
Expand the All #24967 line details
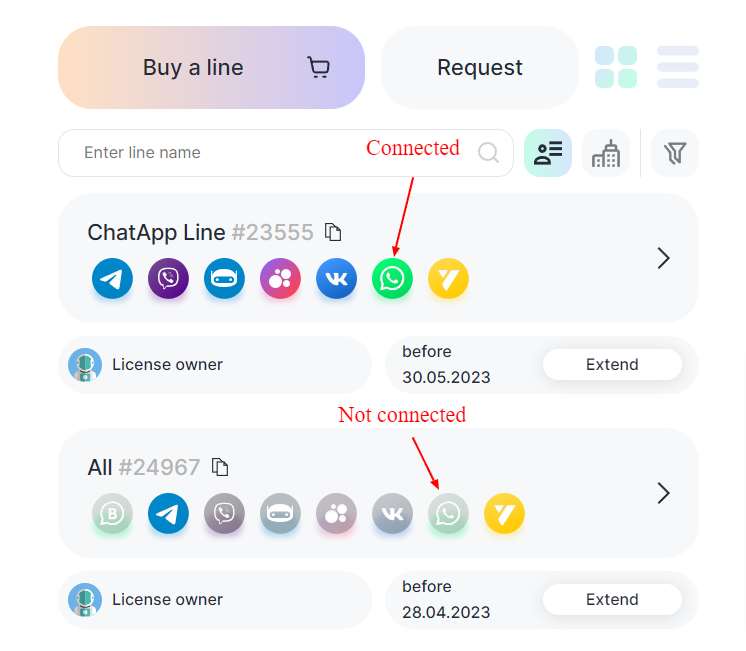pyautogui.click(x=663, y=493)
